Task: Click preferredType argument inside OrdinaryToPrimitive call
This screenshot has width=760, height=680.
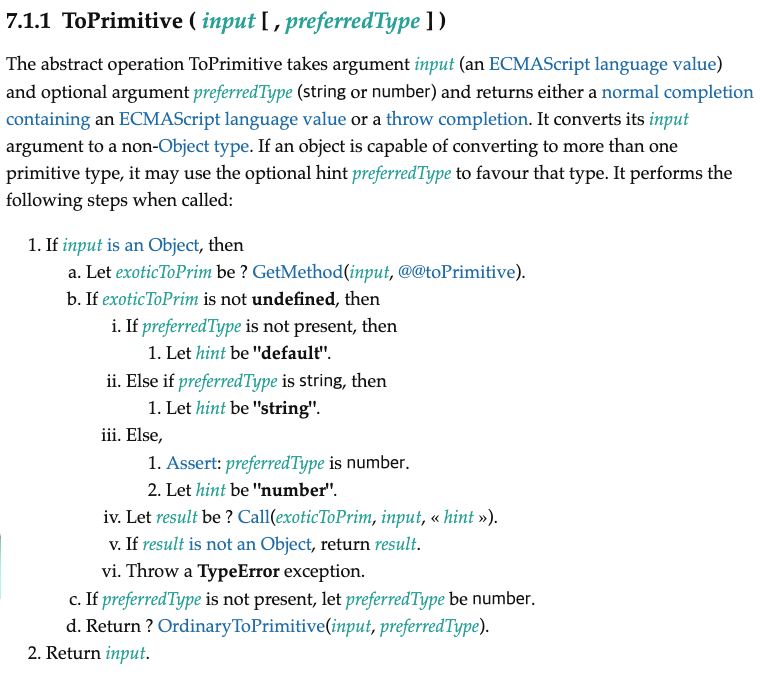Action: point(427,627)
